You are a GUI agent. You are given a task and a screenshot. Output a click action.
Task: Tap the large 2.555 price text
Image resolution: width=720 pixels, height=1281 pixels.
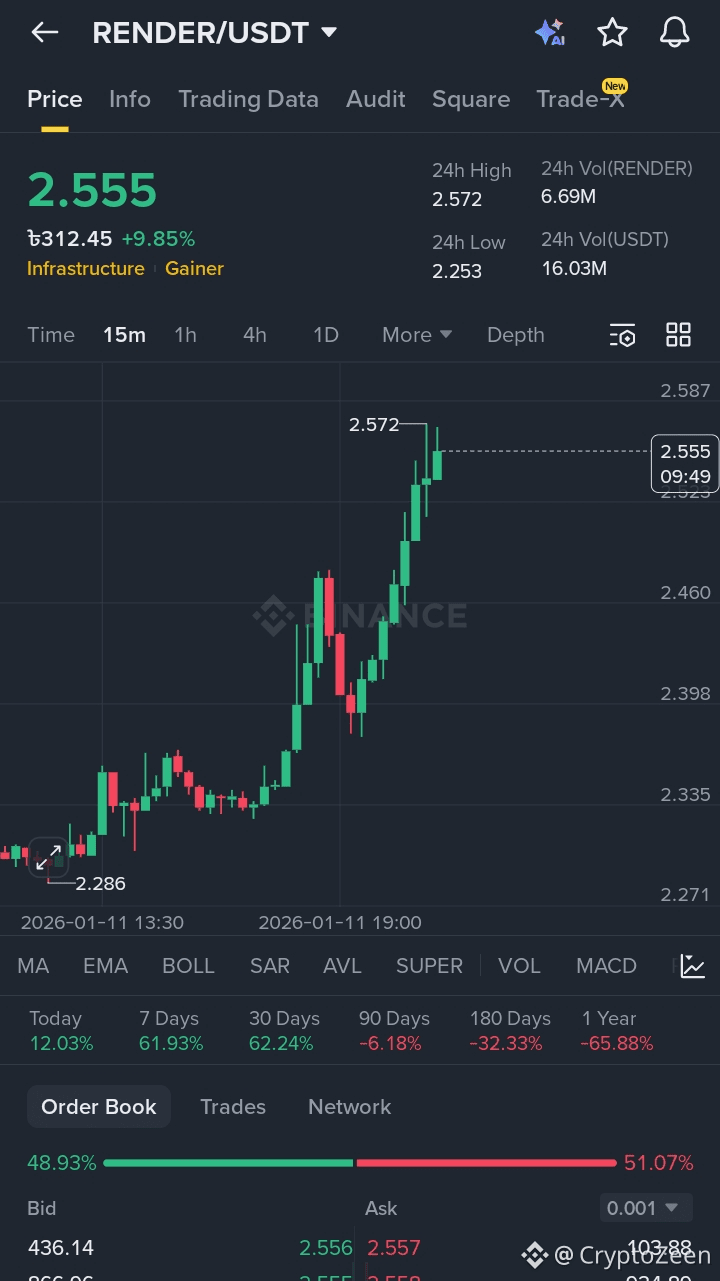click(92, 190)
